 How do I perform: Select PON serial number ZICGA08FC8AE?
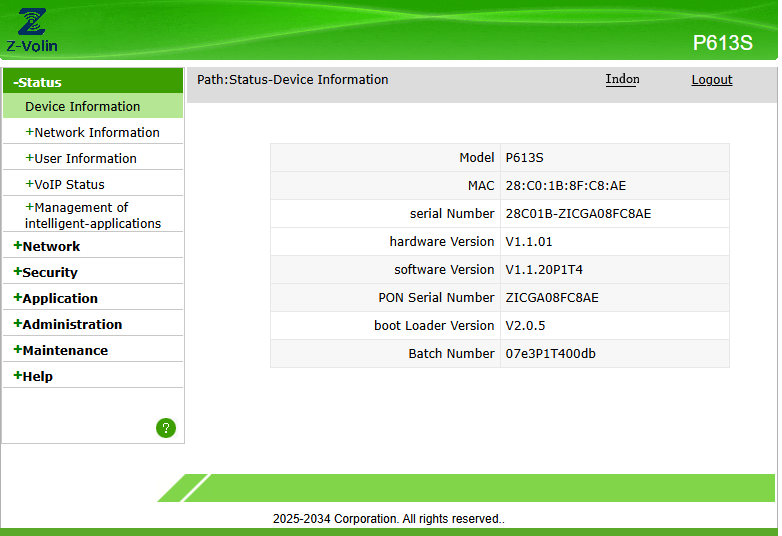point(552,298)
